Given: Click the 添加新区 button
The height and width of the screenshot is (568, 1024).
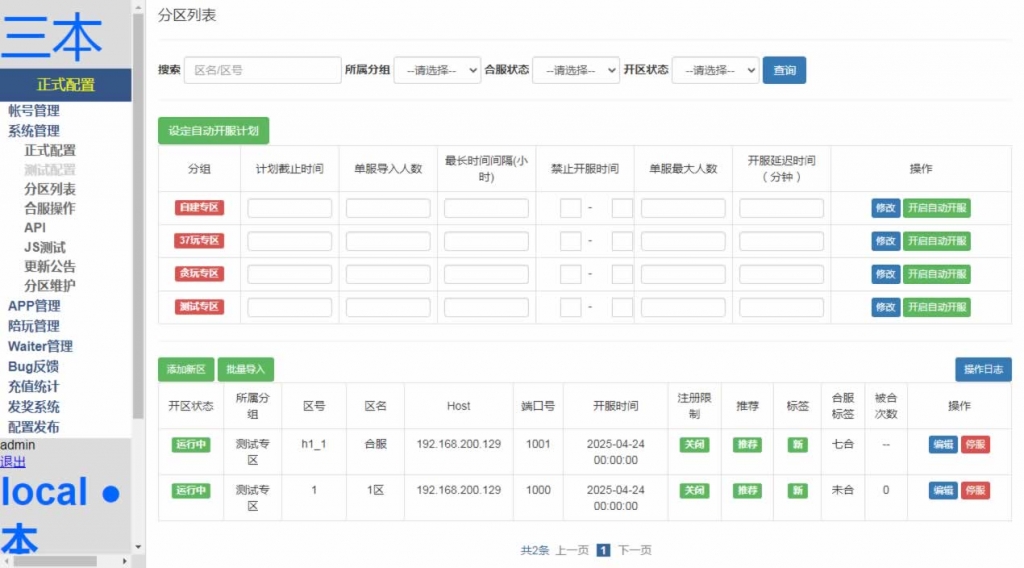Looking at the screenshot, I should 186,370.
